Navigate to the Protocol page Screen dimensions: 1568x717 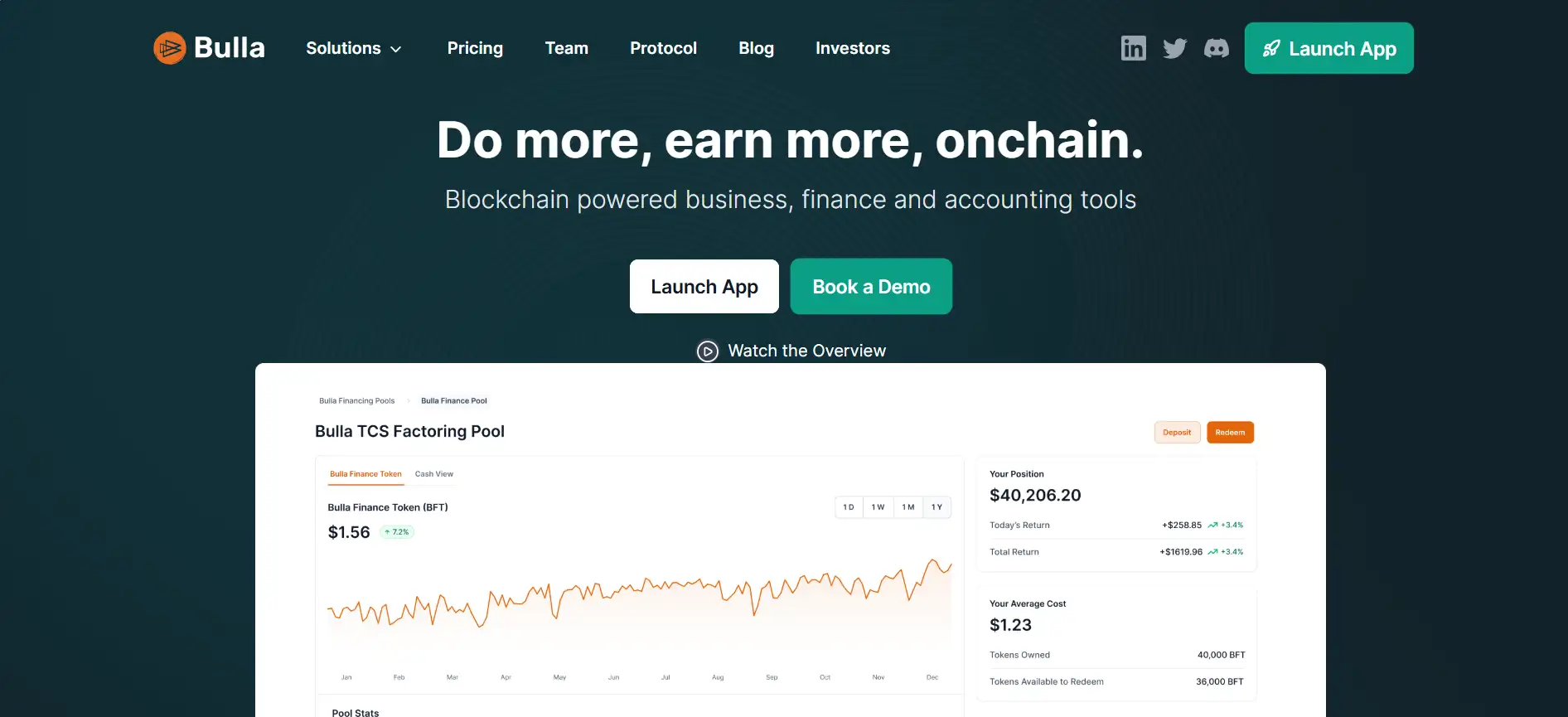point(663,48)
